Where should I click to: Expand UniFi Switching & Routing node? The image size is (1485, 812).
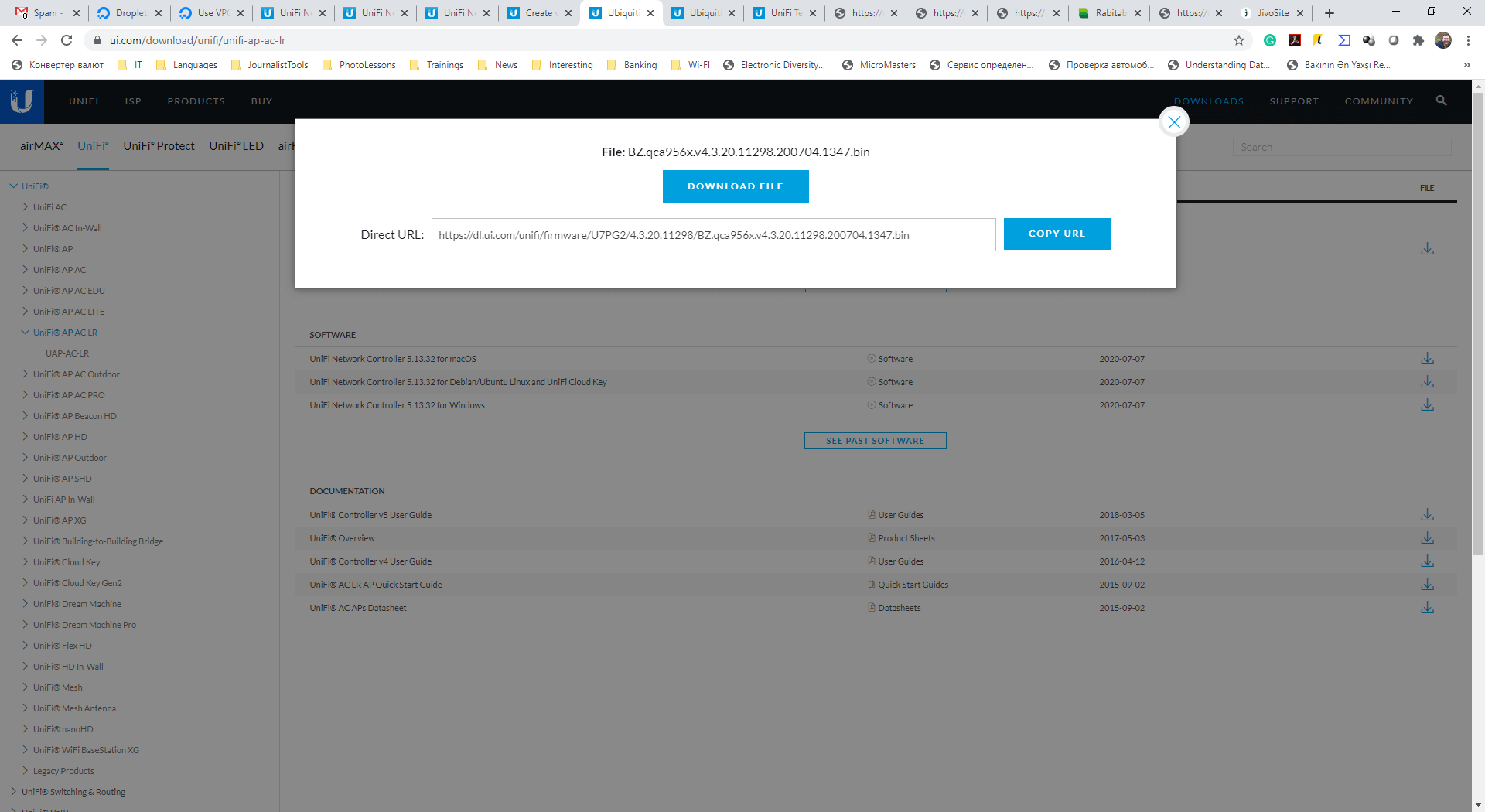13,792
